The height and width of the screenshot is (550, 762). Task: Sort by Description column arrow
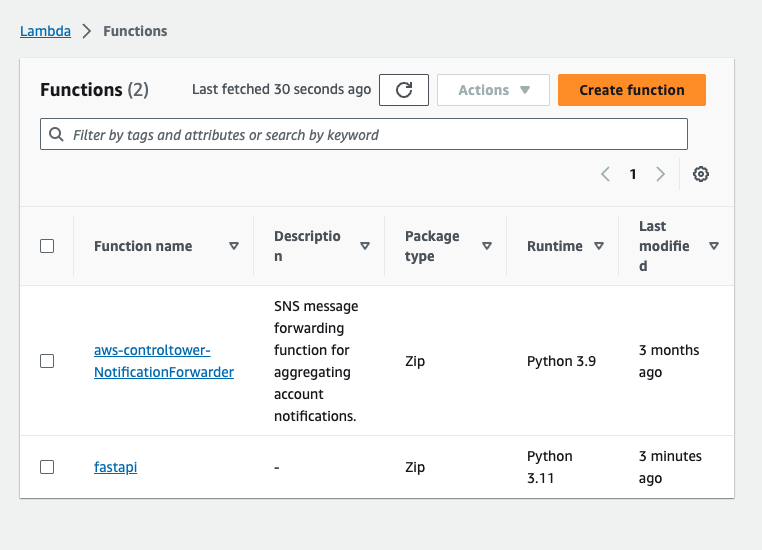pyautogui.click(x=365, y=246)
